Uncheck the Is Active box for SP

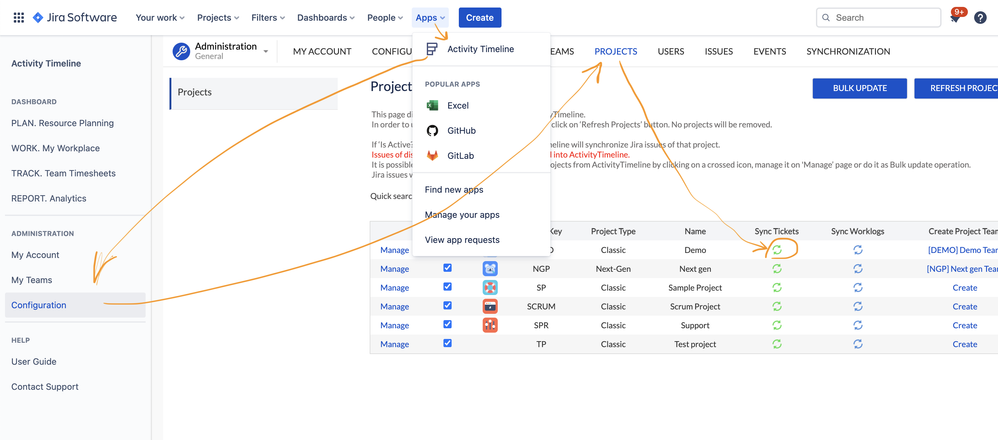point(447,287)
